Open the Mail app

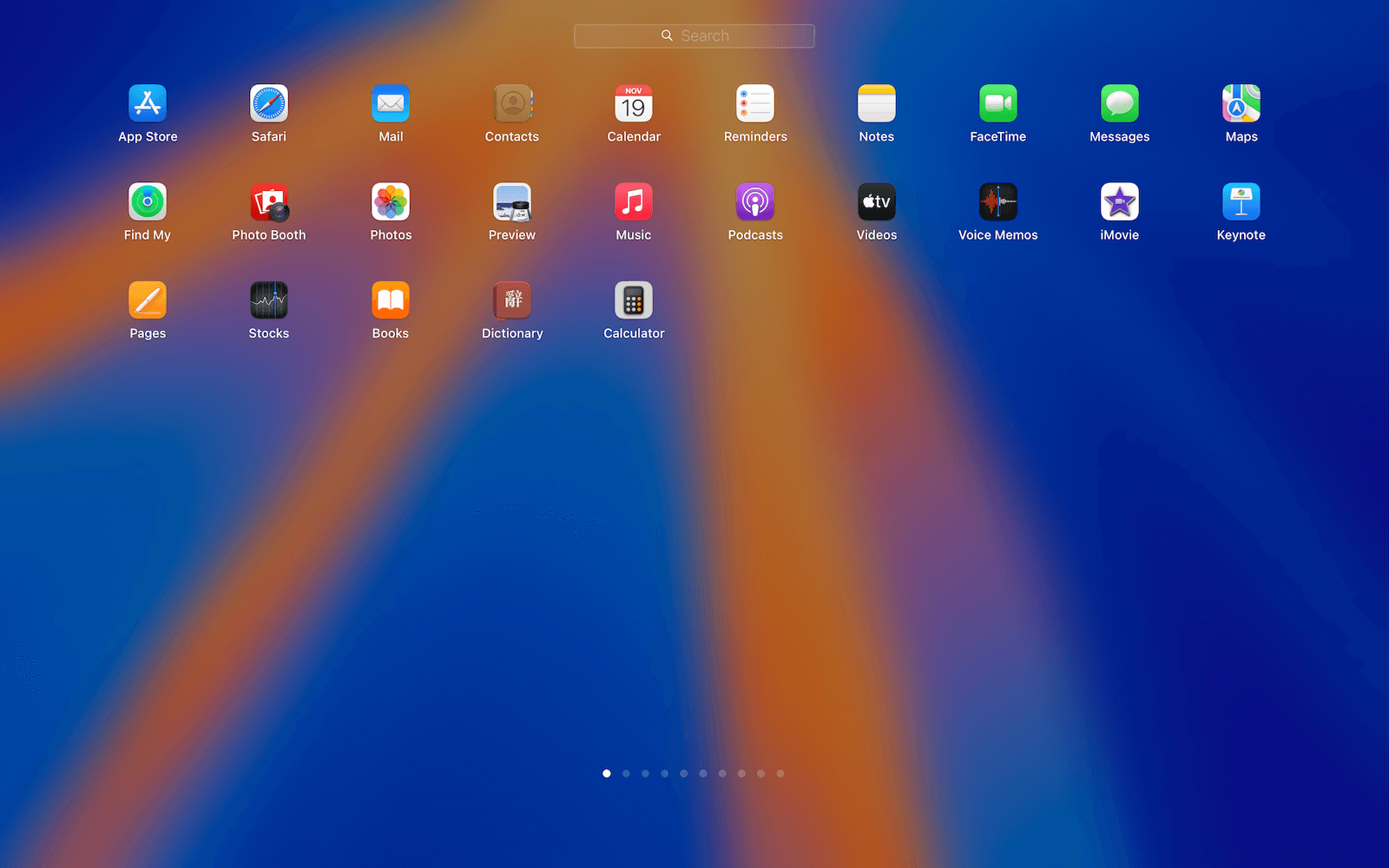(x=391, y=104)
